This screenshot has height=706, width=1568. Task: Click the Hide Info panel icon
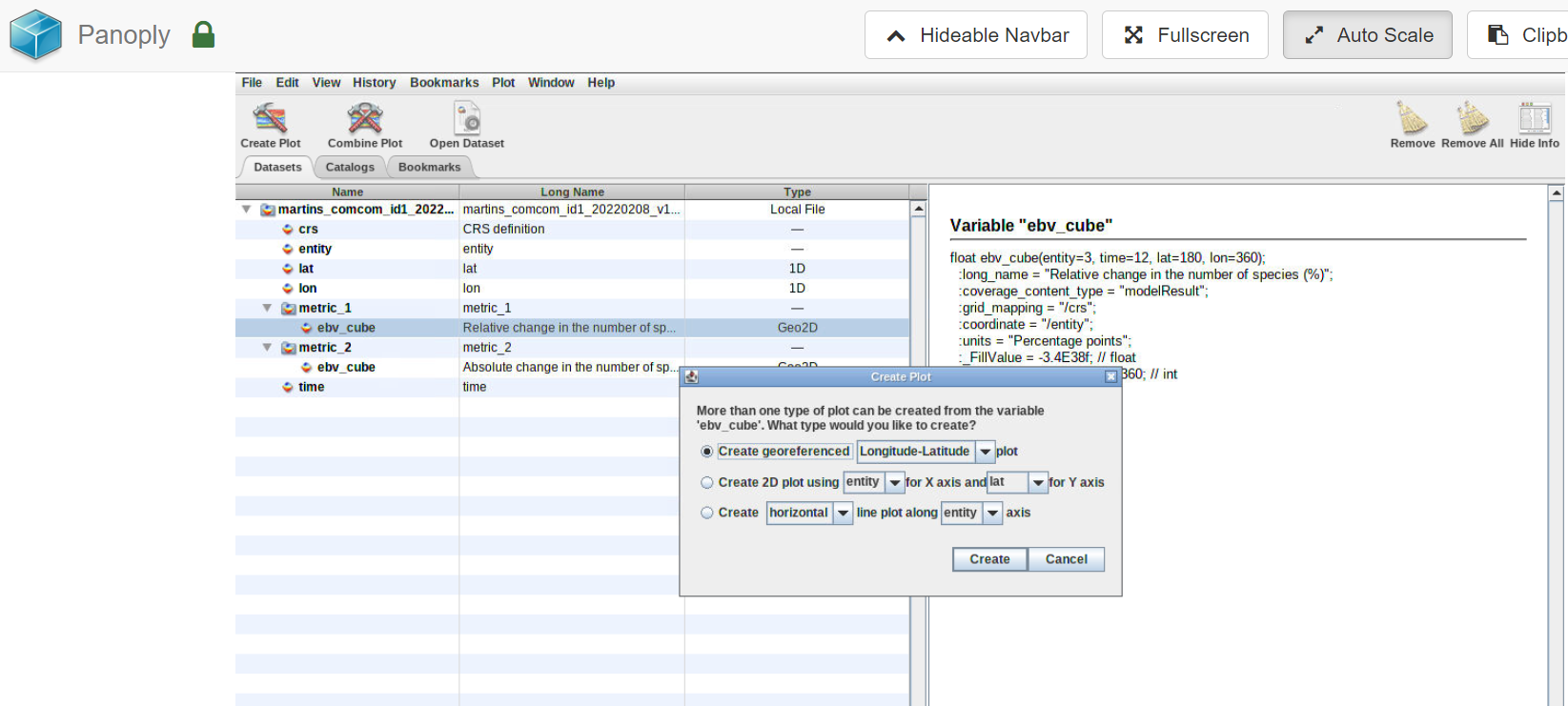coord(1535,118)
